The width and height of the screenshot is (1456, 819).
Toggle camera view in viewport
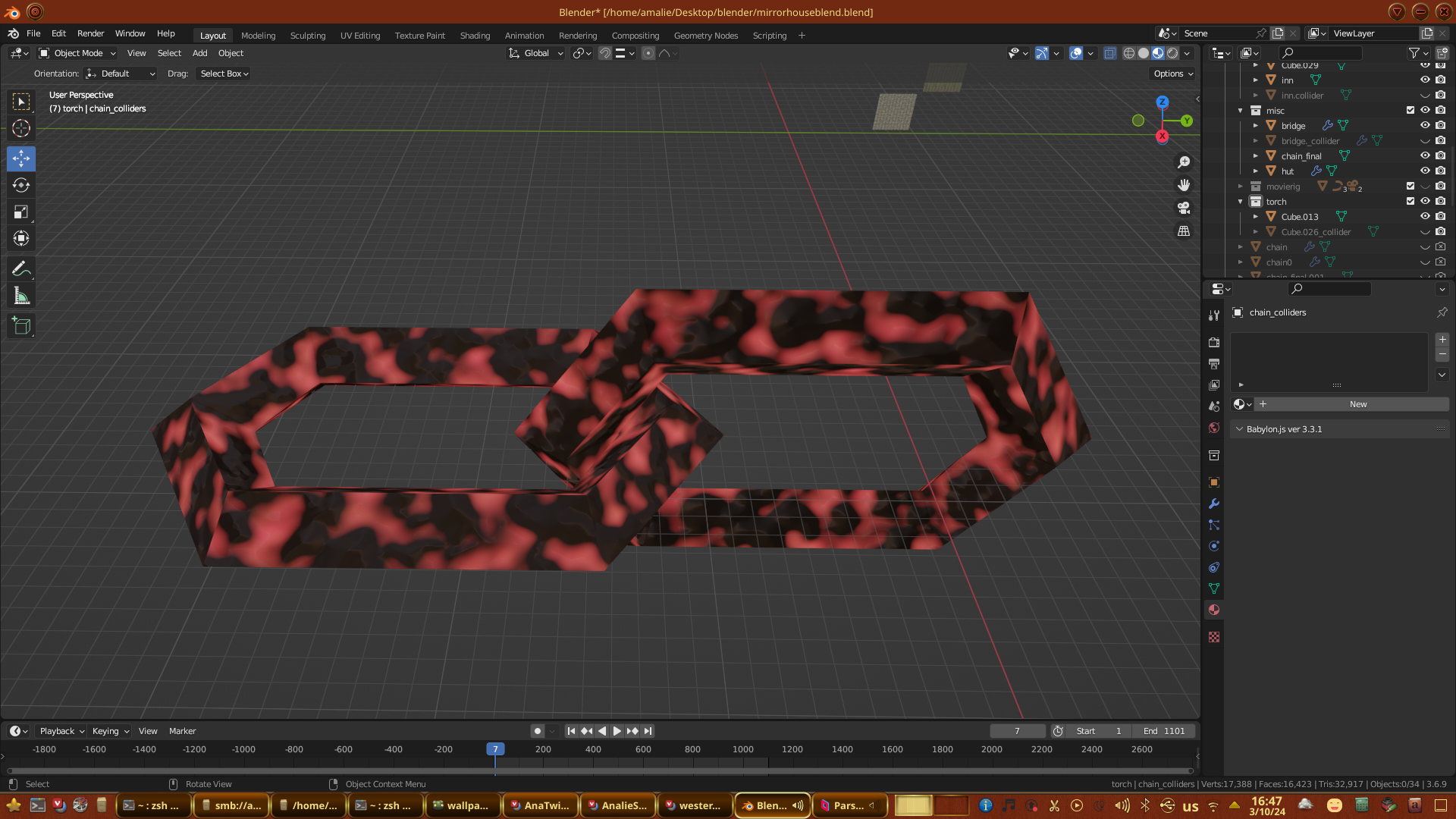[1184, 208]
